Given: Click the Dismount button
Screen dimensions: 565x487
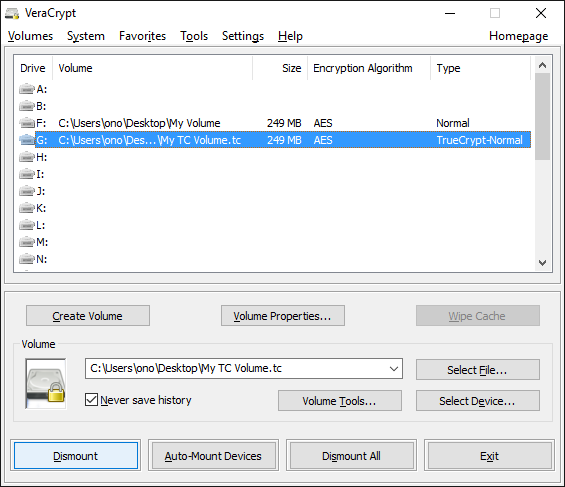Looking at the screenshot, I should pos(76,456).
